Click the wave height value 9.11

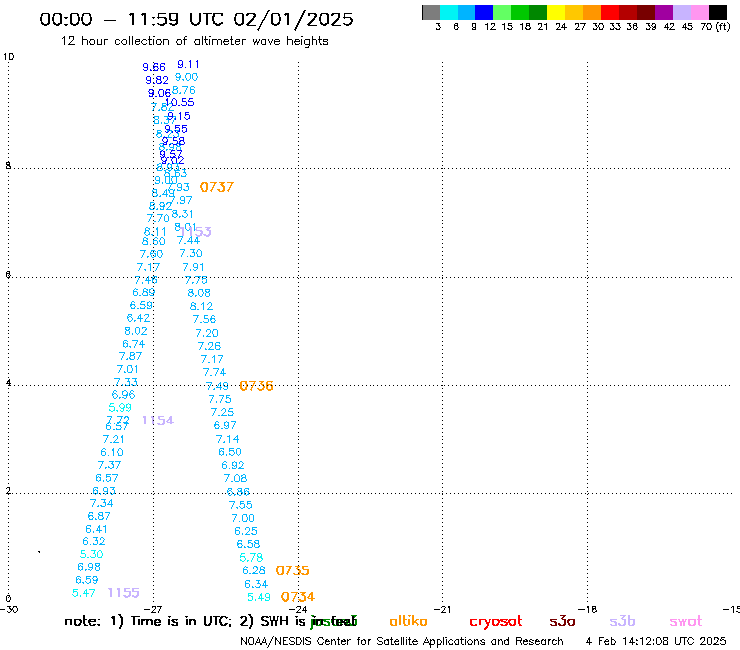click(188, 65)
